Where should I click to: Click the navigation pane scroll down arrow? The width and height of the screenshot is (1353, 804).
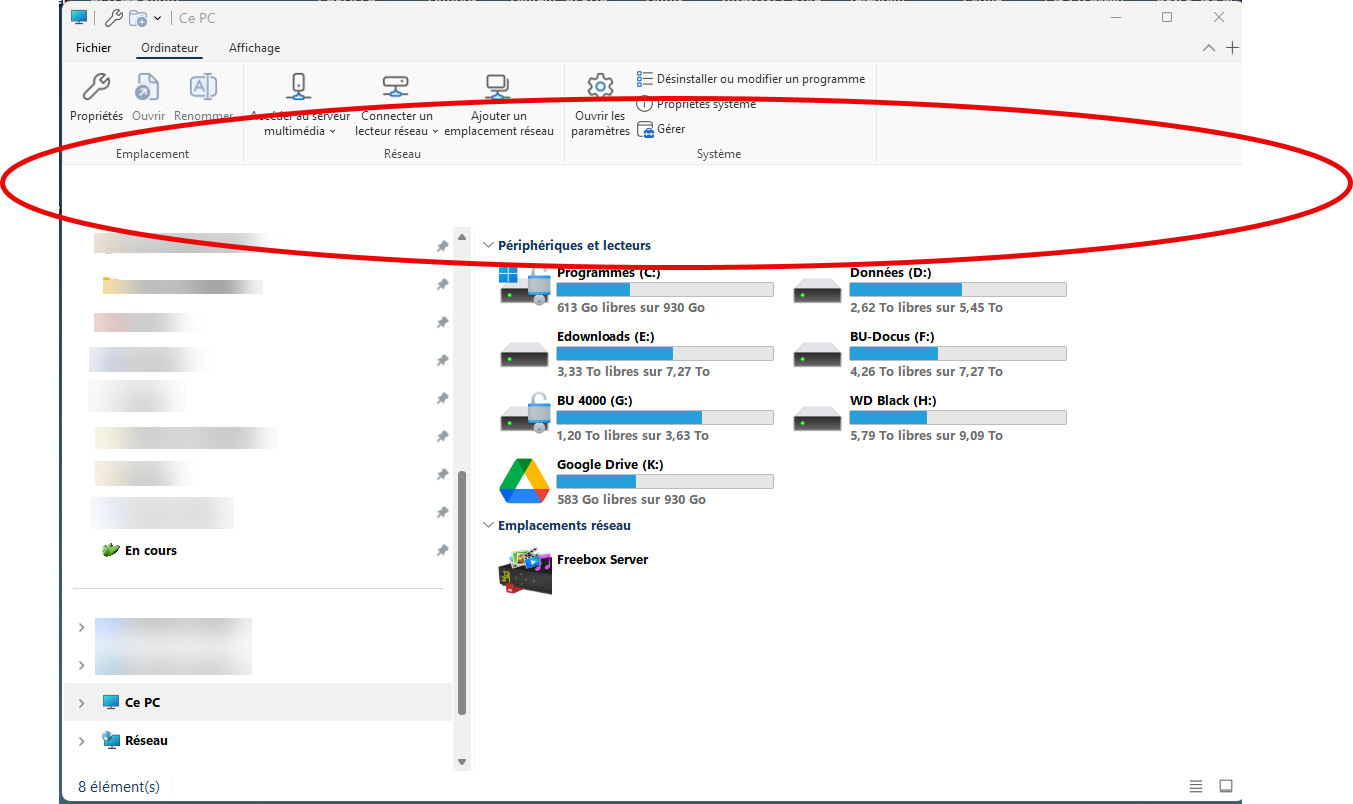point(462,762)
